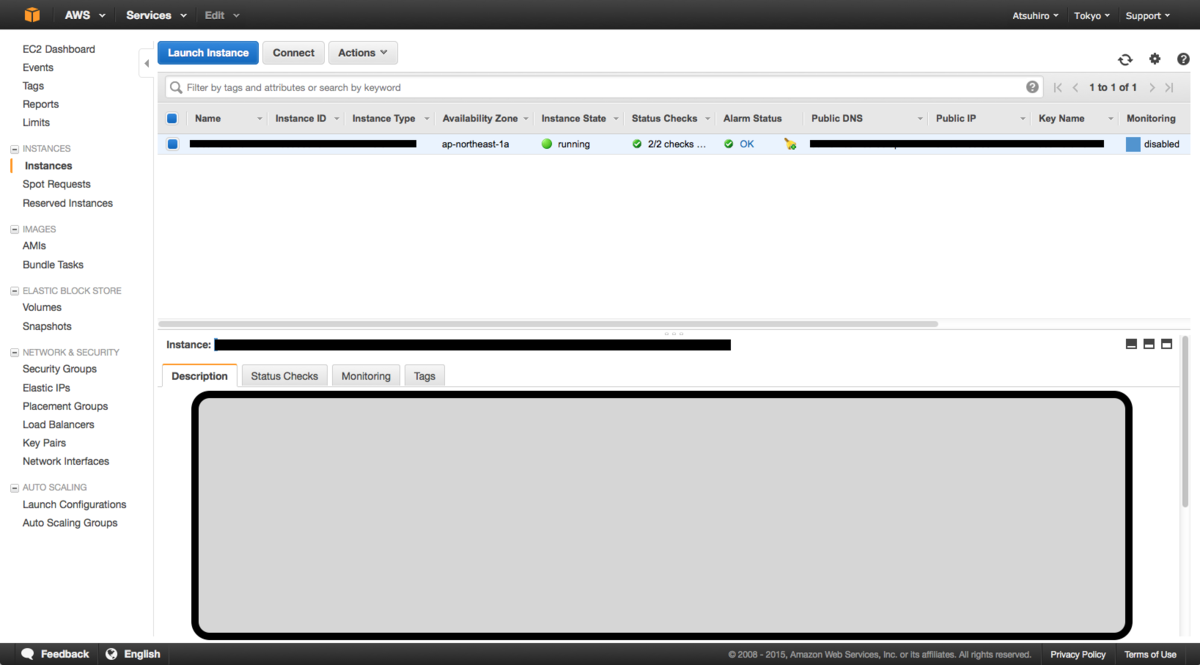1200x665 pixels.
Task: Sort by Instance State column header
Action: 574,118
